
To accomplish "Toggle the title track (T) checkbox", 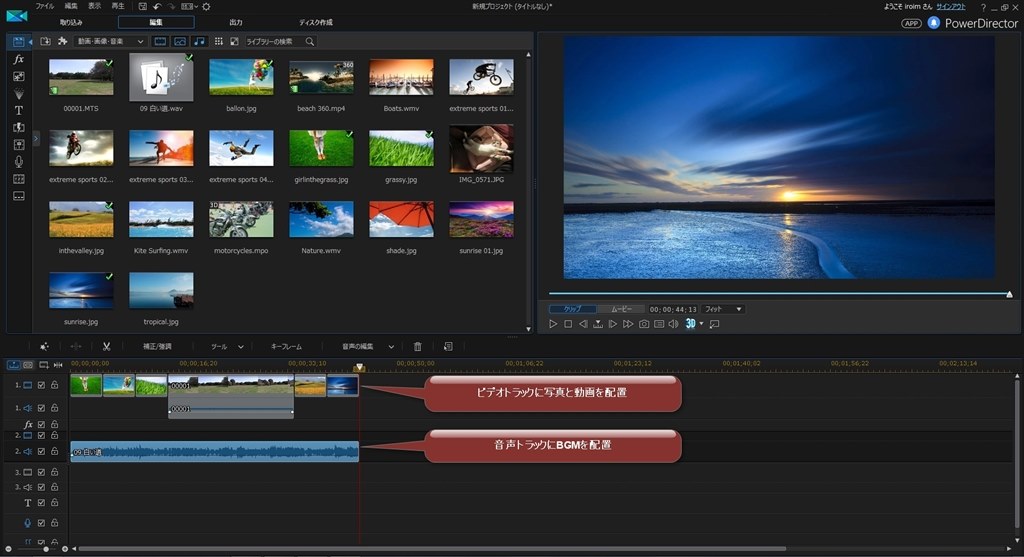I will click(x=41, y=503).
